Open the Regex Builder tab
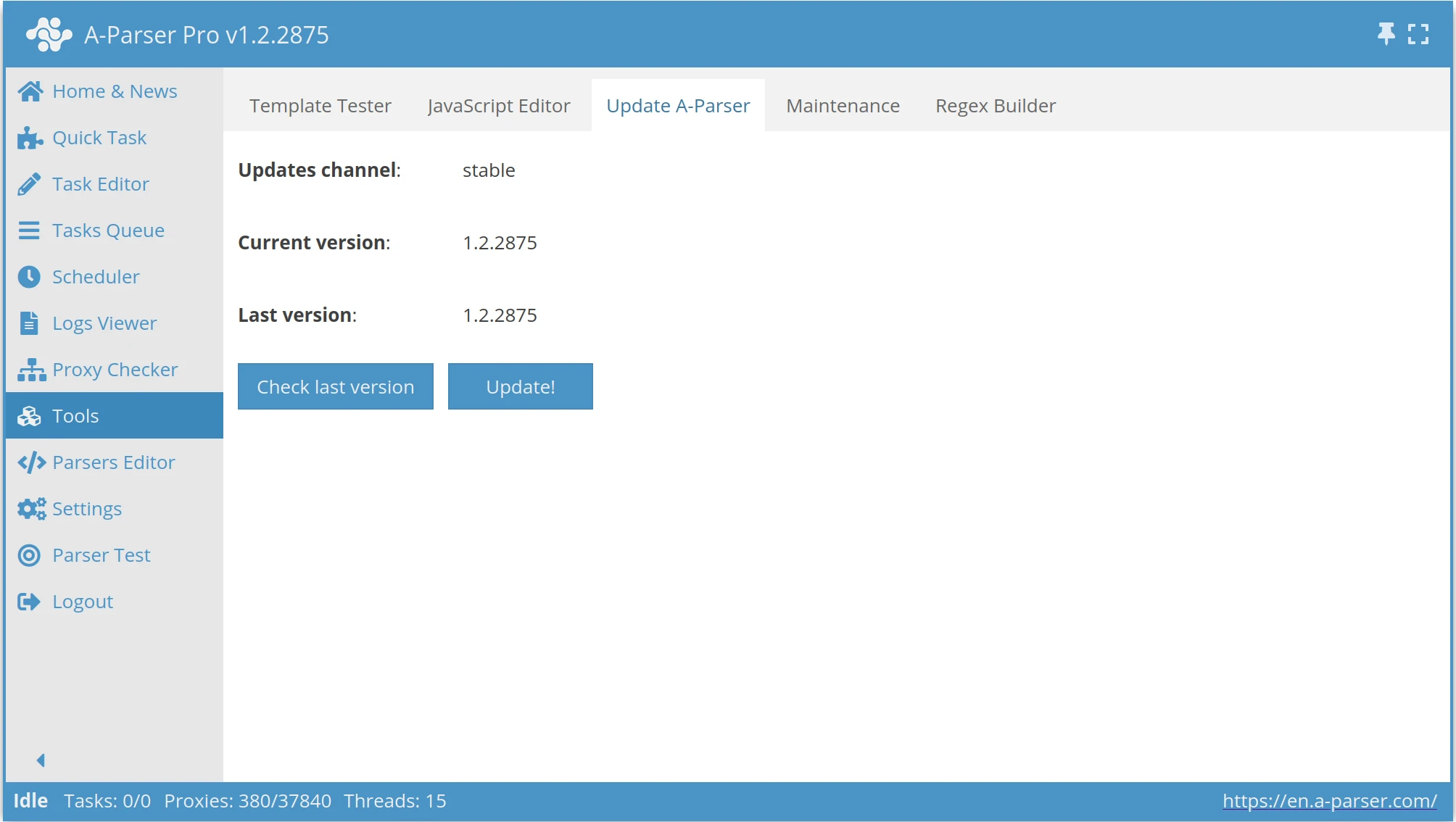Image resolution: width=1456 pixels, height=822 pixels. coord(995,105)
